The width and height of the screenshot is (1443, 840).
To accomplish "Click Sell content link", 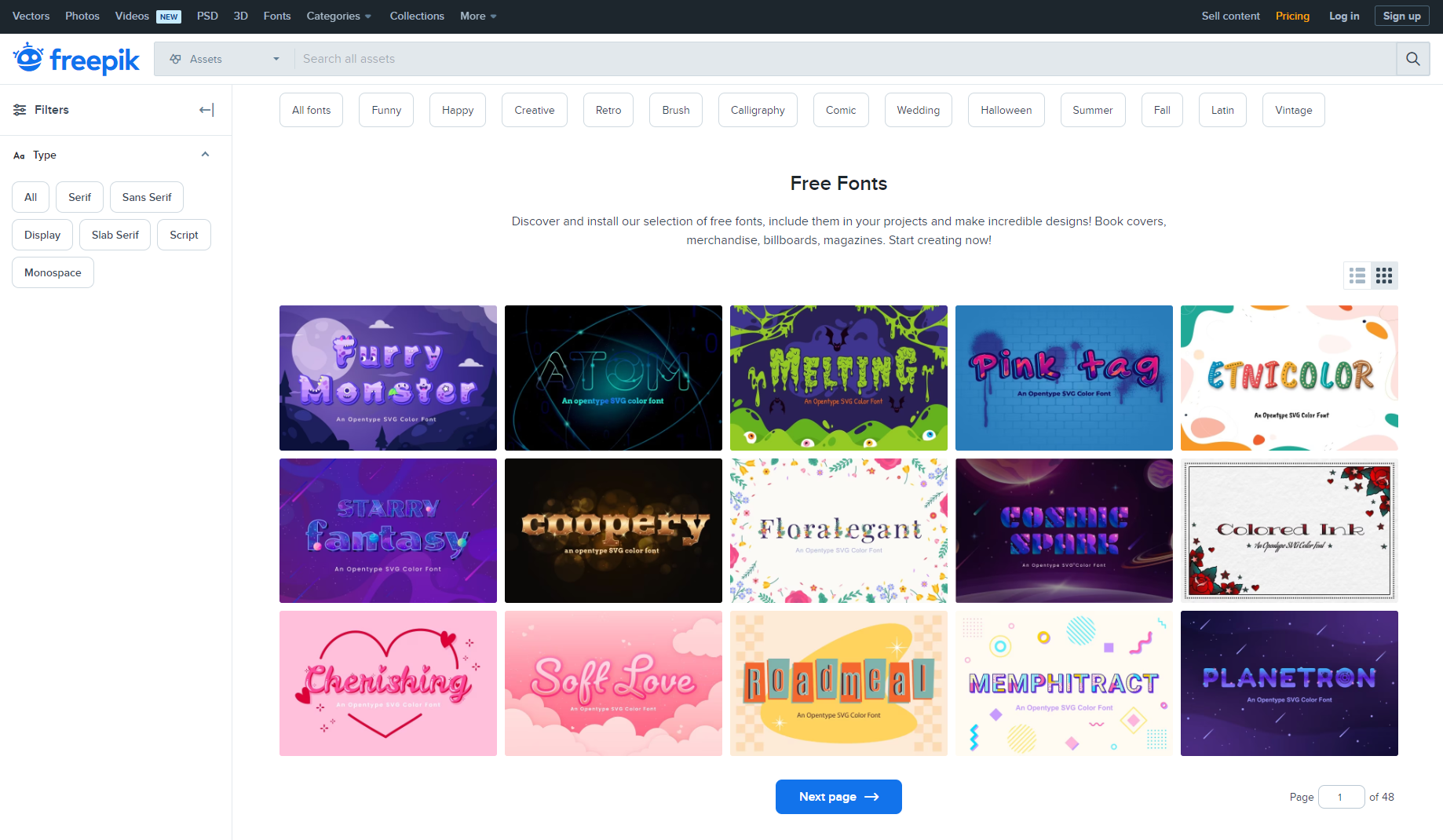I will coord(1230,16).
